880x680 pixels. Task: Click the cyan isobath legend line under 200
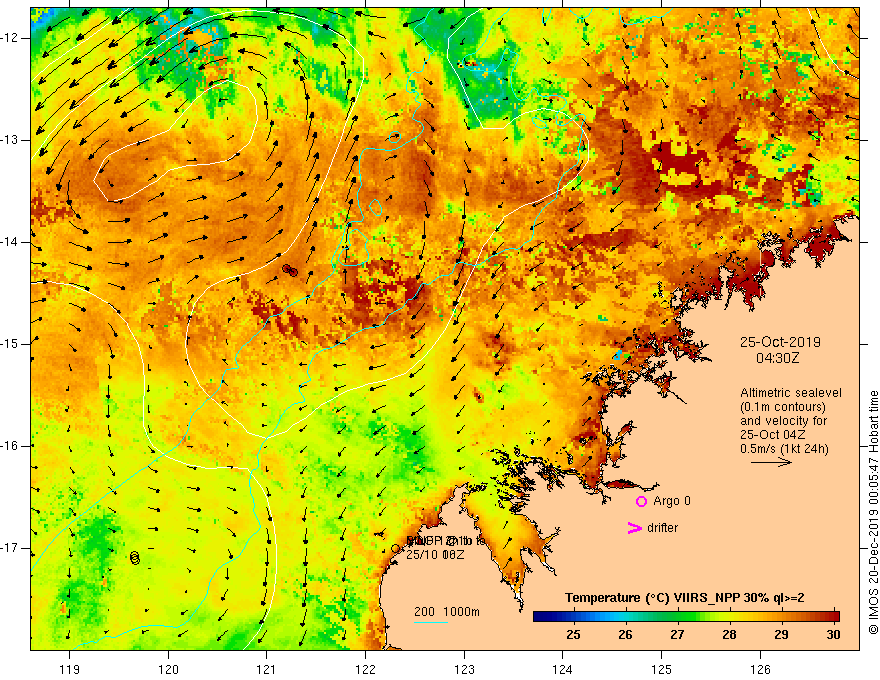point(430,622)
